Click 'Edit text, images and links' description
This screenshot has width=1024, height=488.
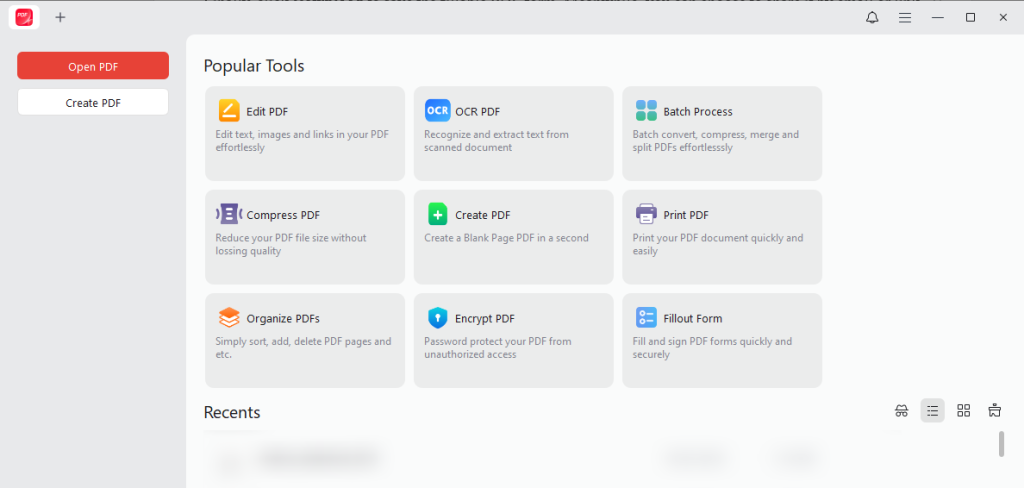(302, 141)
